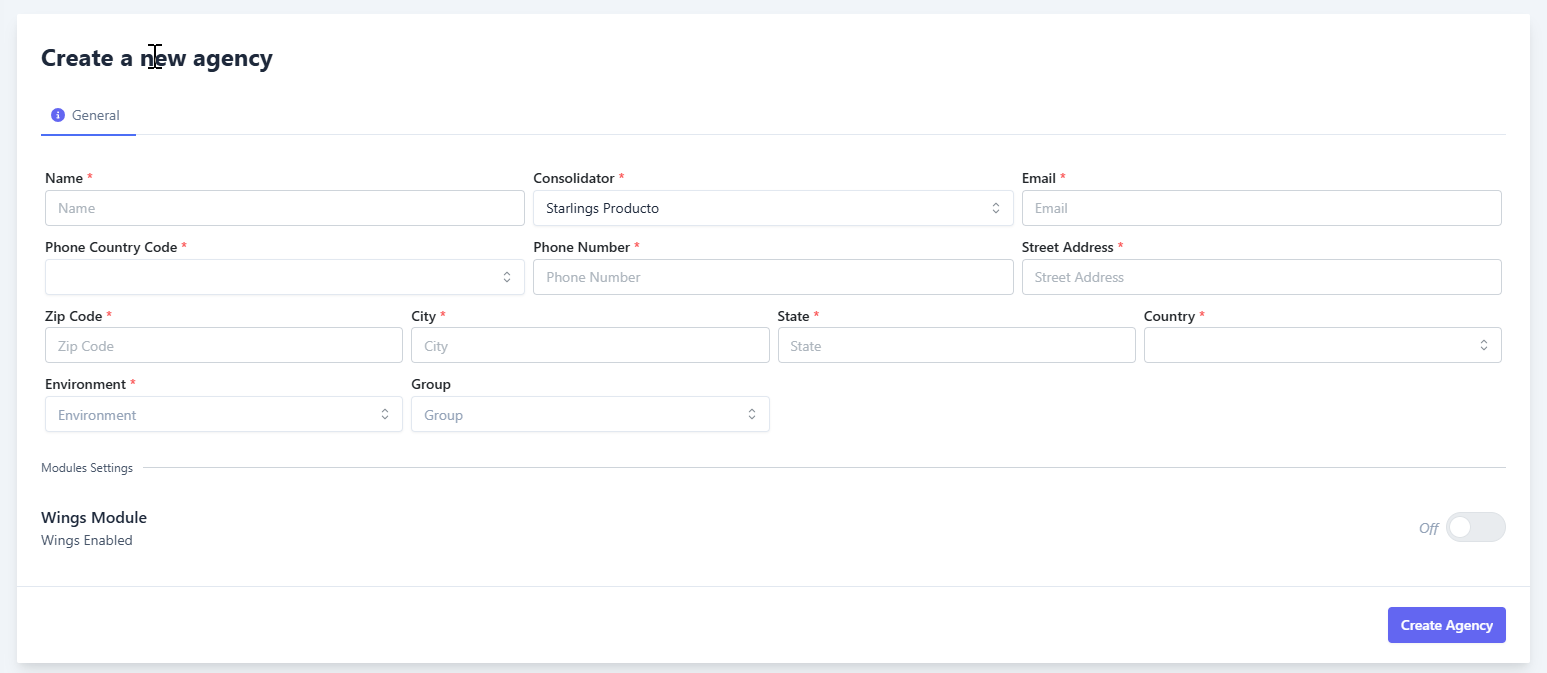Viewport: 1547px width, 673px height.
Task: Click the General tab info icon
Action: coord(58,115)
